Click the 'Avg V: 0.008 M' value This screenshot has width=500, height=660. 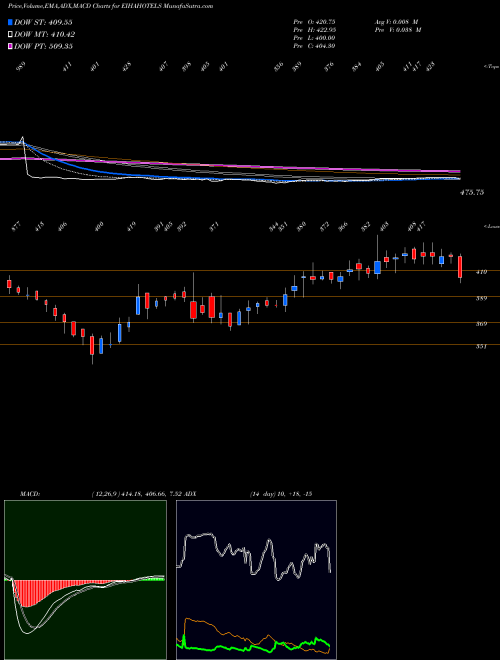pos(396,21)
